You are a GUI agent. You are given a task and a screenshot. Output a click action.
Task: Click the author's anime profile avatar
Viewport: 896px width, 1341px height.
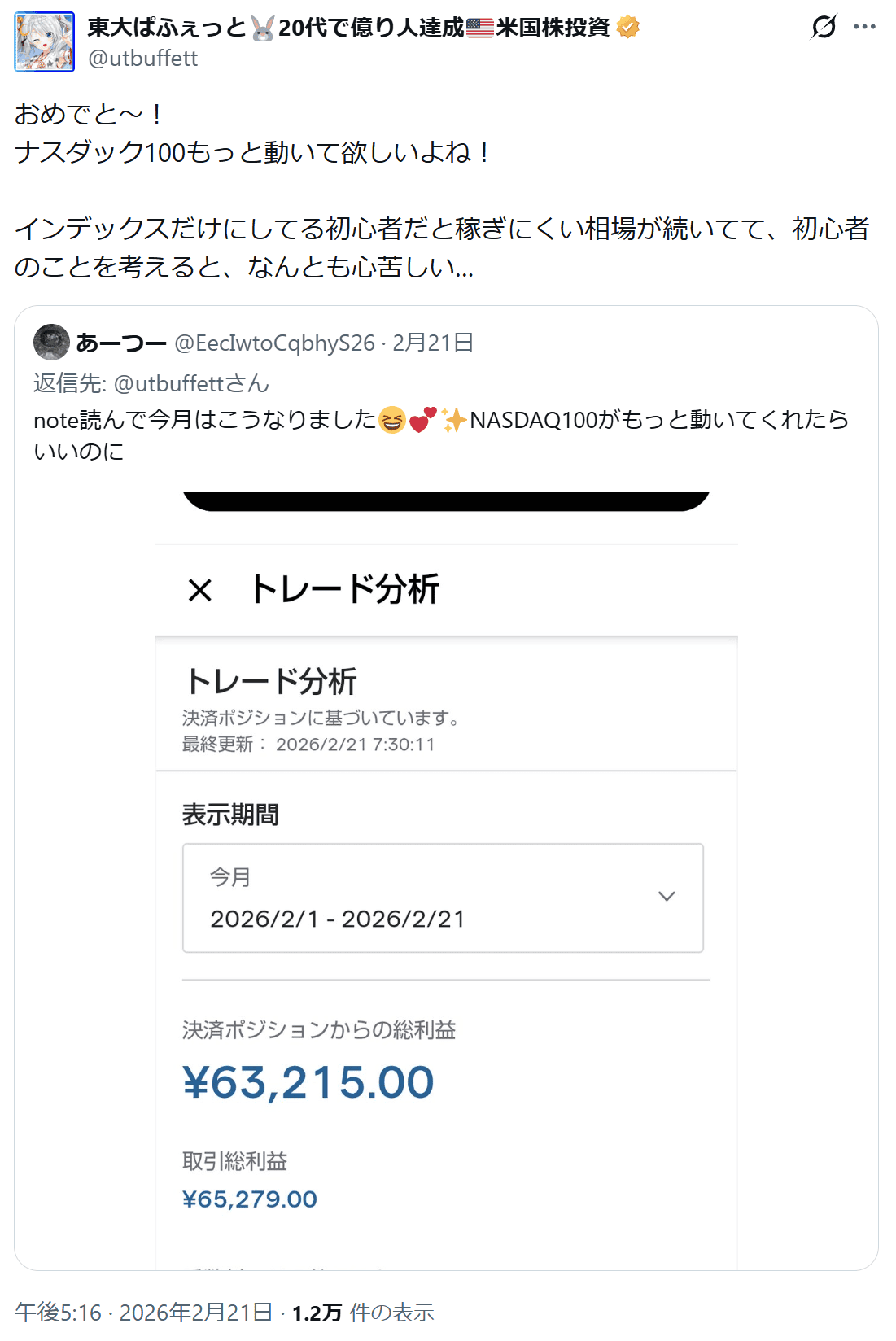[x=44, y=41]
